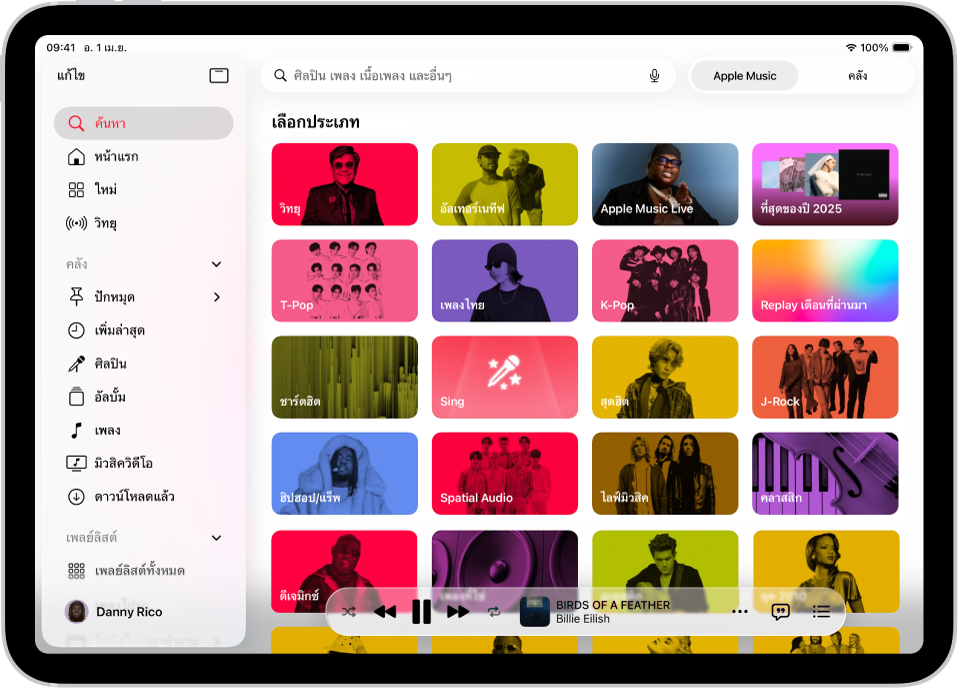This screenshot has width=963, height=689.
Task: Toggle shuffle in the mini player
Action: click(x=348, y=612)
